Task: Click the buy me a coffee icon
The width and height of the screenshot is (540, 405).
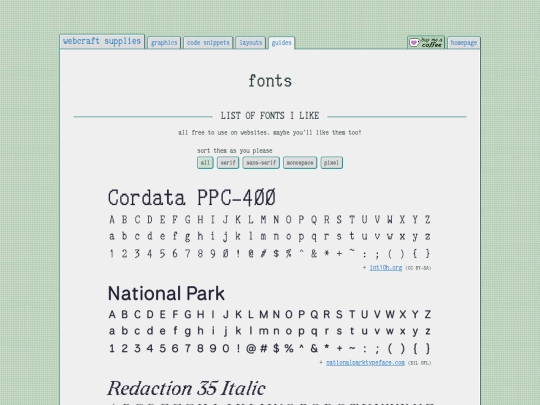Action: point(426,42)
